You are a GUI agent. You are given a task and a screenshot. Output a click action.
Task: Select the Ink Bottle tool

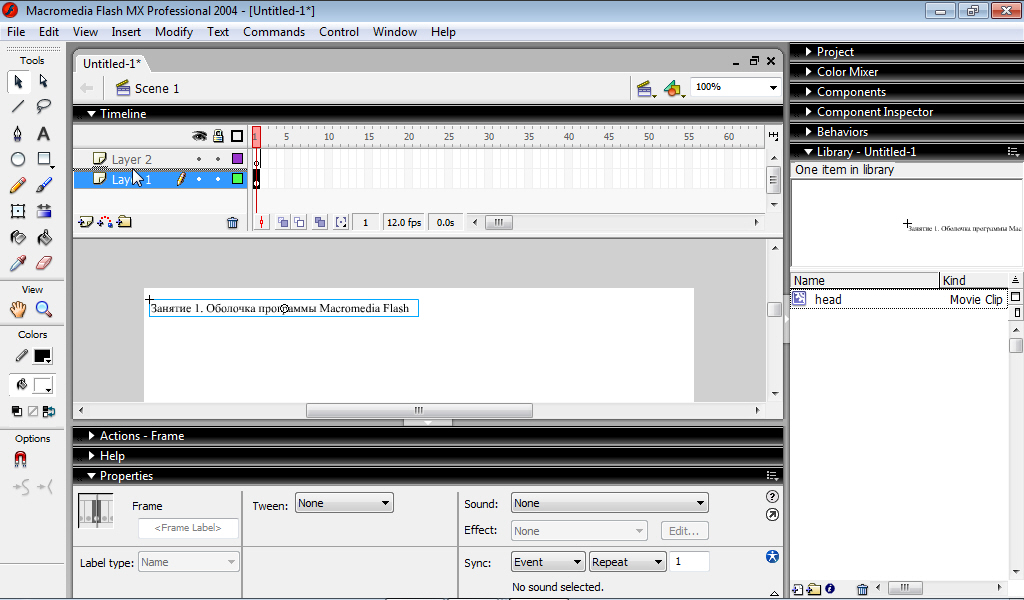coord(18,237)
